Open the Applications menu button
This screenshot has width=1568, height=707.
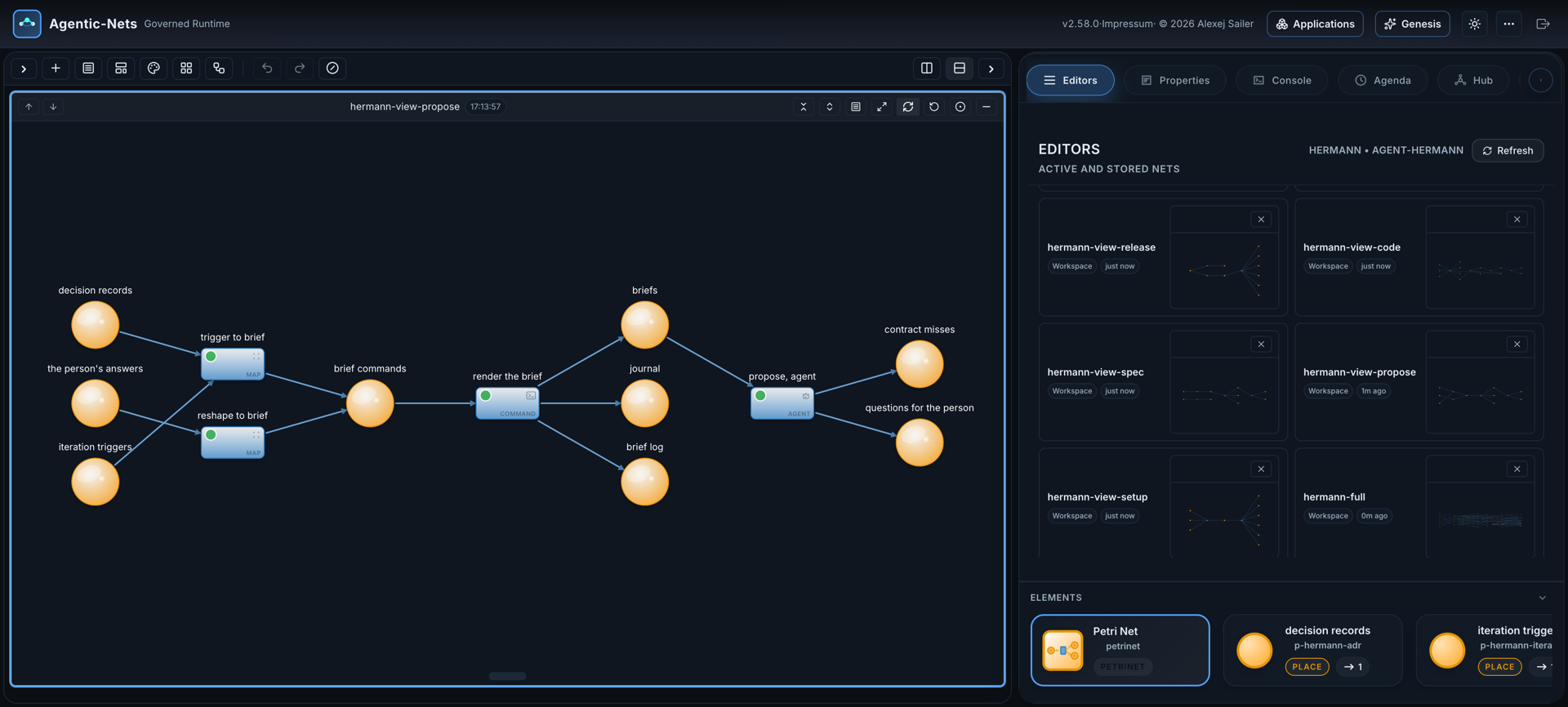[x=1315, y=24]
